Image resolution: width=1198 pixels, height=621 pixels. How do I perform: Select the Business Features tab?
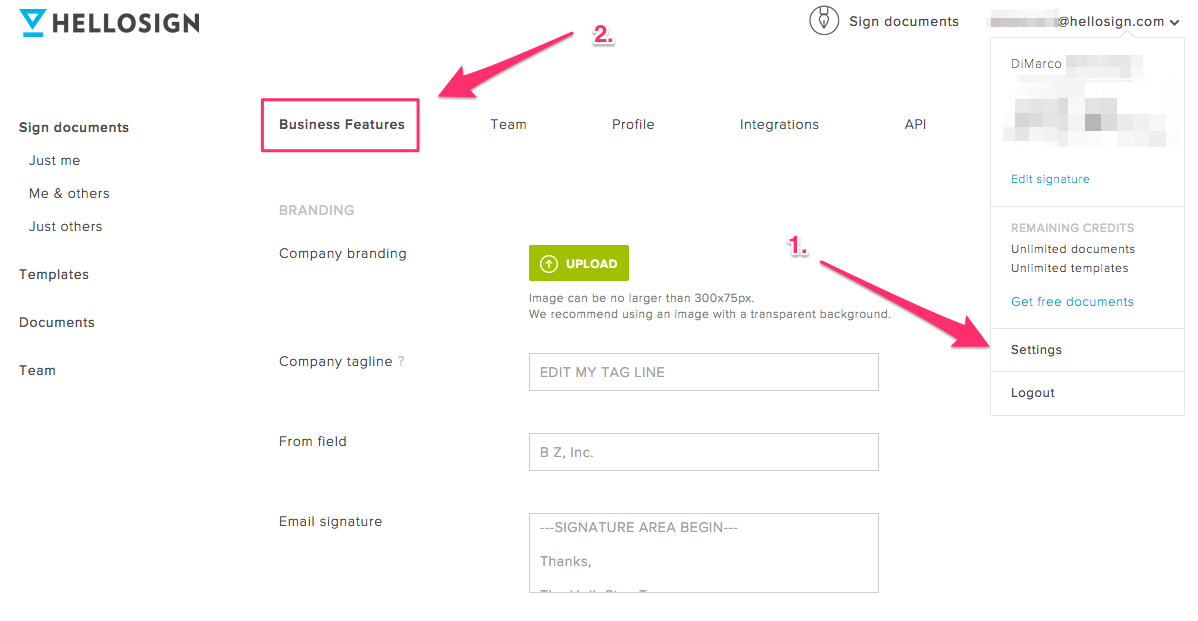(x=341, y=125)
